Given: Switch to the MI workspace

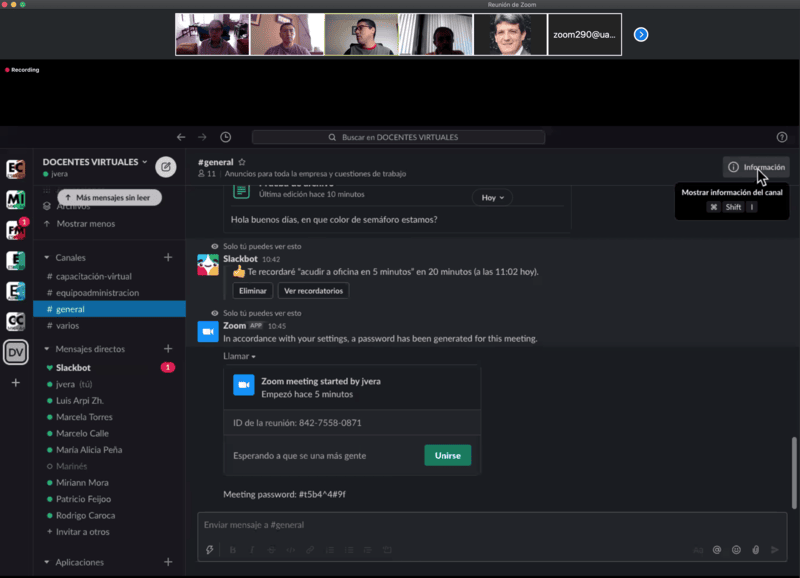Looking at the screenshot, I should click(x=16, y=199).
